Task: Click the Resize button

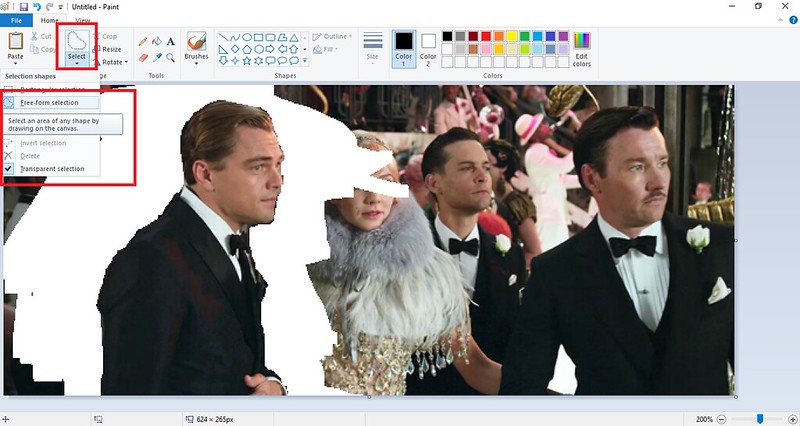Action: (108, 49)
